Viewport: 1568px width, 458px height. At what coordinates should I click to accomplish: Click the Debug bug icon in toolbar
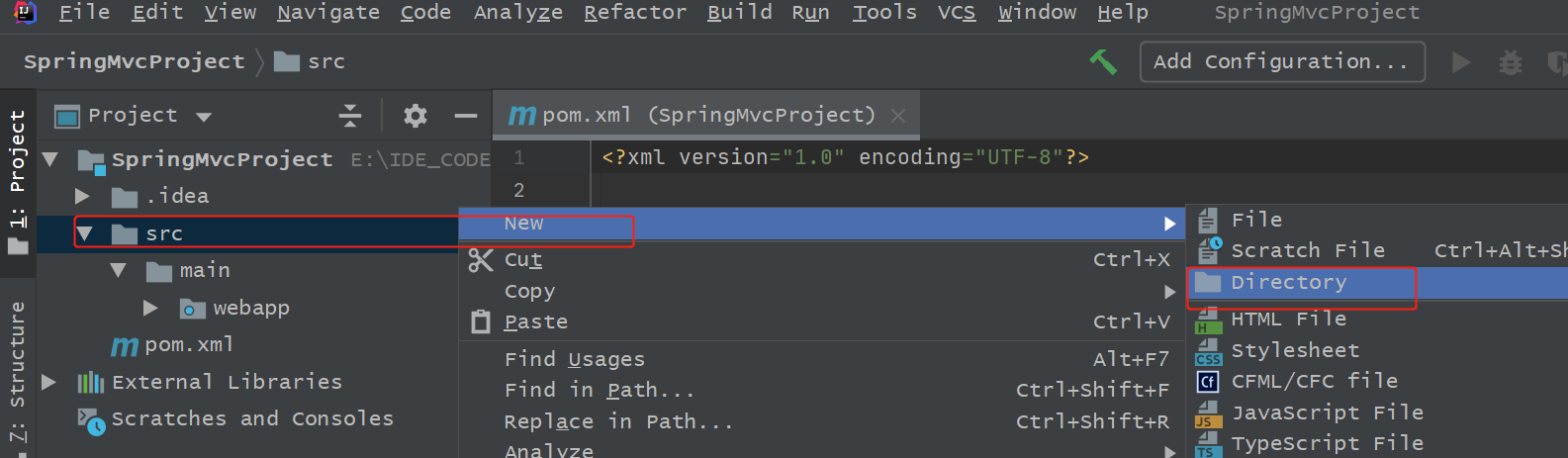(x=1510, y=62)
